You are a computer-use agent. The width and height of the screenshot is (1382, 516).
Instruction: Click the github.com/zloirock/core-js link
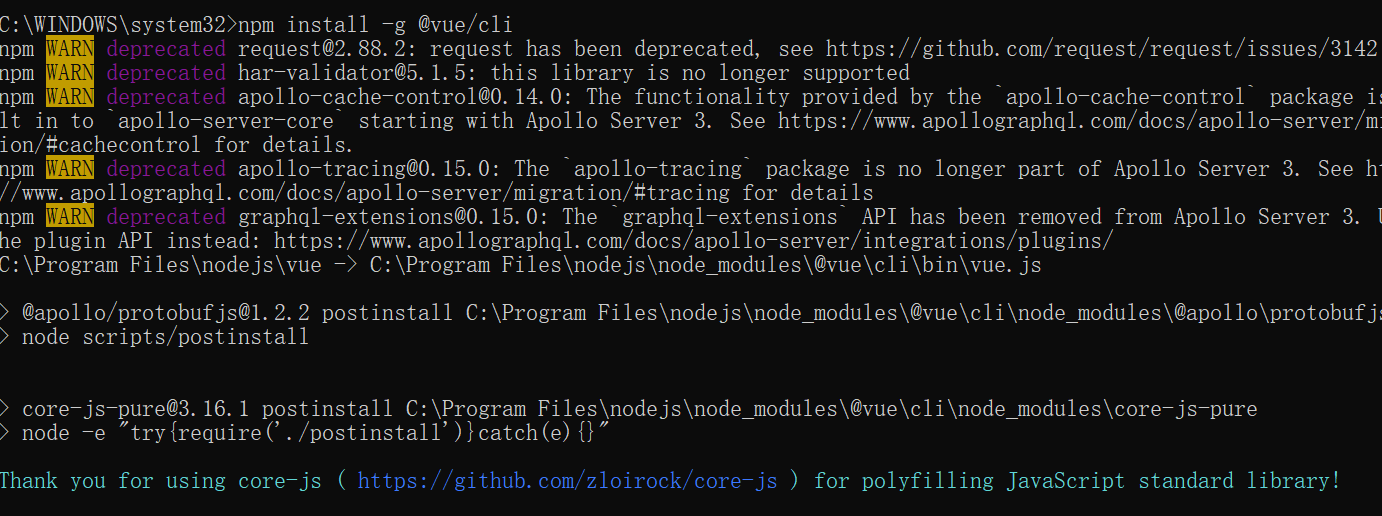[x=567, y=481]
